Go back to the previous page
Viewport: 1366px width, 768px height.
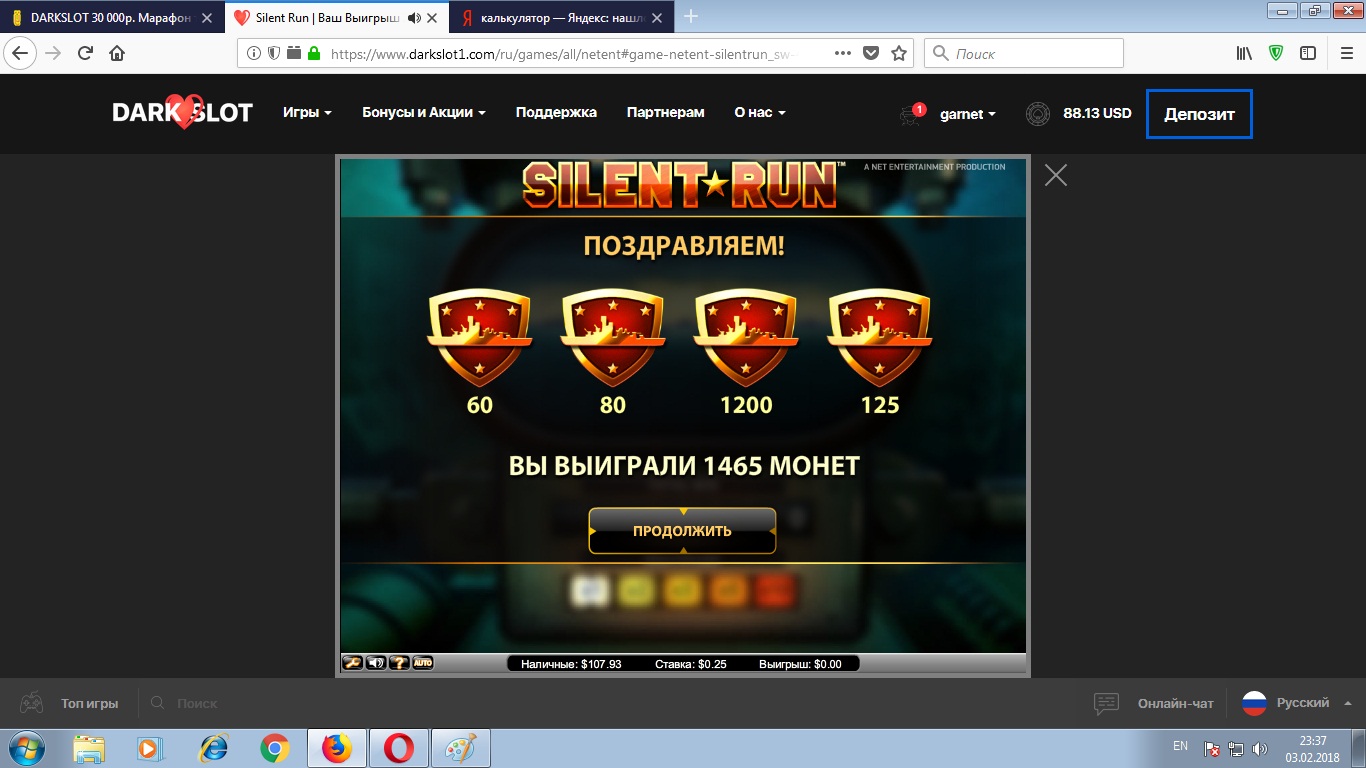point(22,54)
